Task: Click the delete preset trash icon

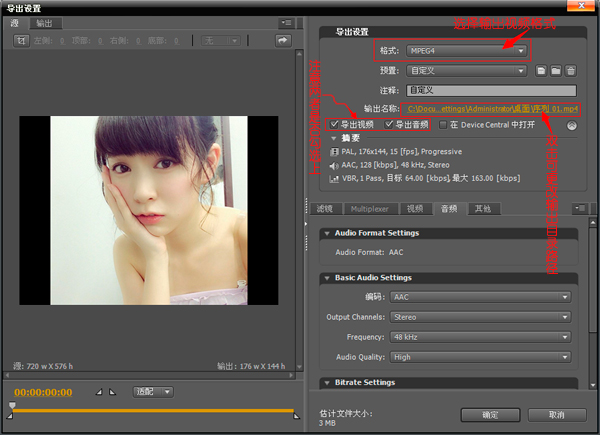Action: pos(571,71)
